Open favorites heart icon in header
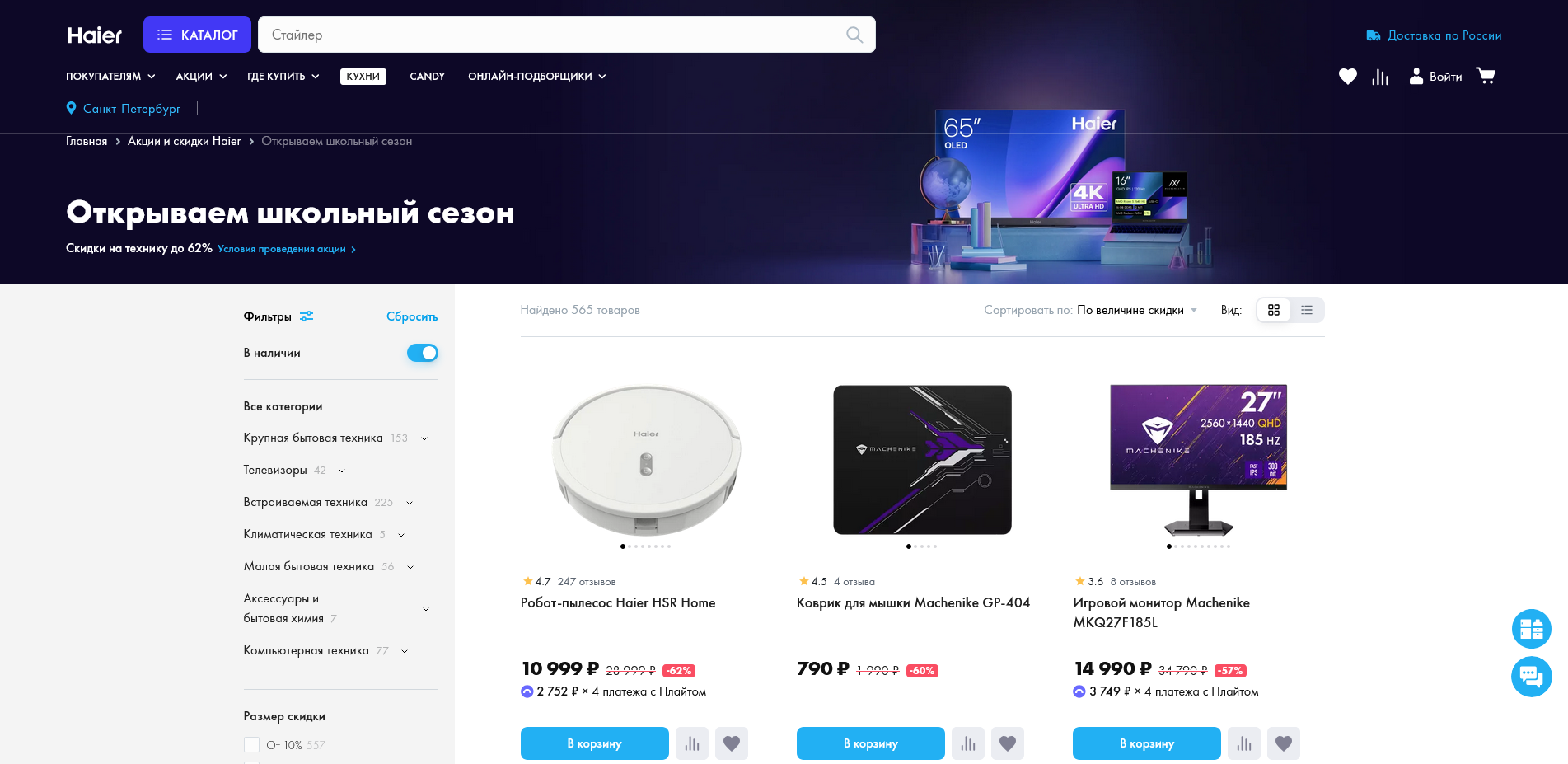 [x=1348, y=77]
